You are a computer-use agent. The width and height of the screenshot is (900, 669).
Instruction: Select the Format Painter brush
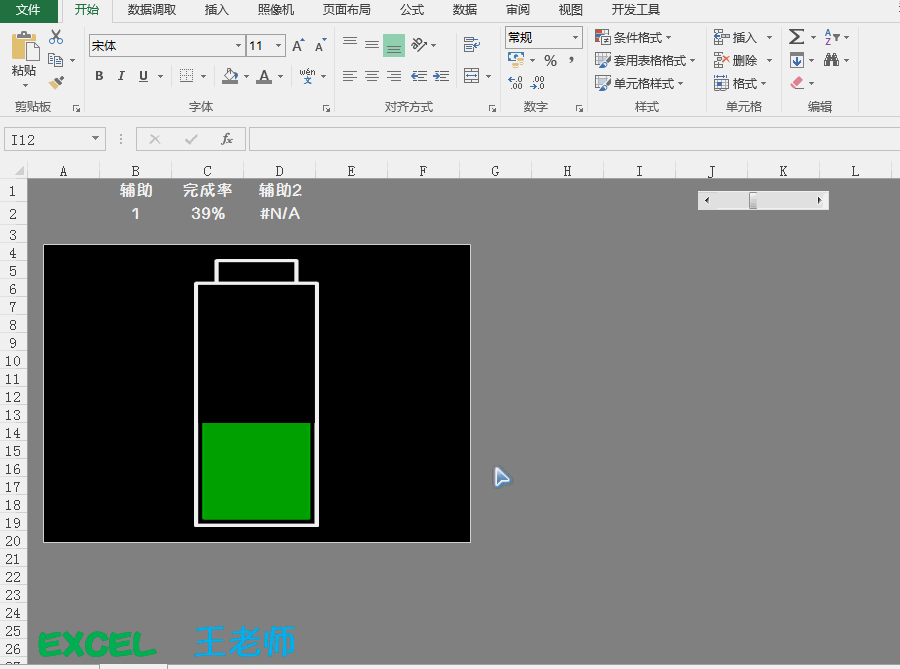pos(56,83)
